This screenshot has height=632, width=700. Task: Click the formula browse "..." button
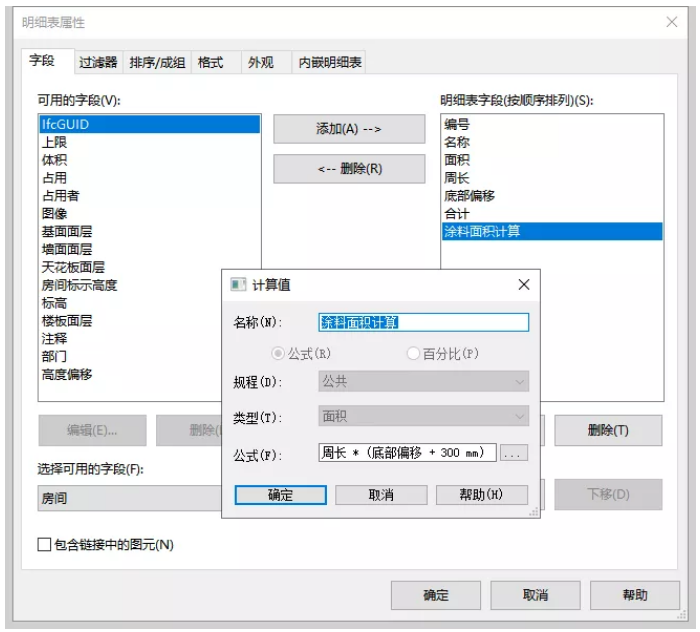click(x=513, y=454)
